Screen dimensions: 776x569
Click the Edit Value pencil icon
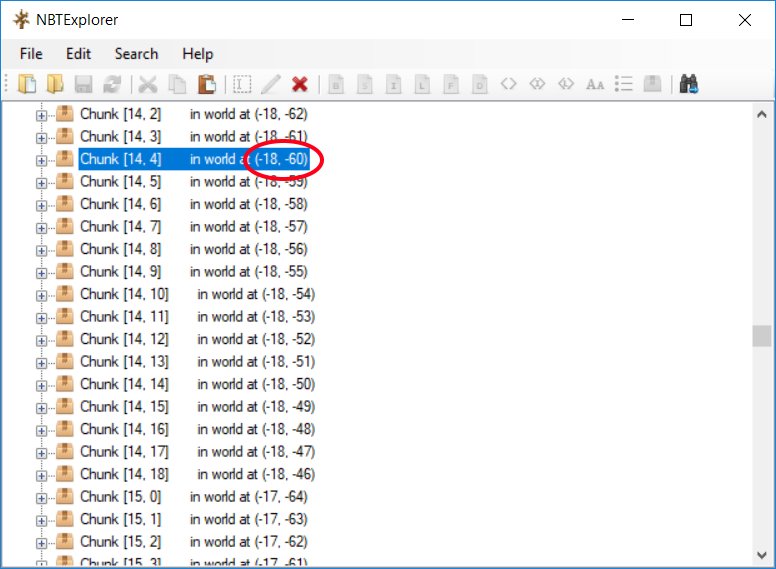(x=271, y=84)
